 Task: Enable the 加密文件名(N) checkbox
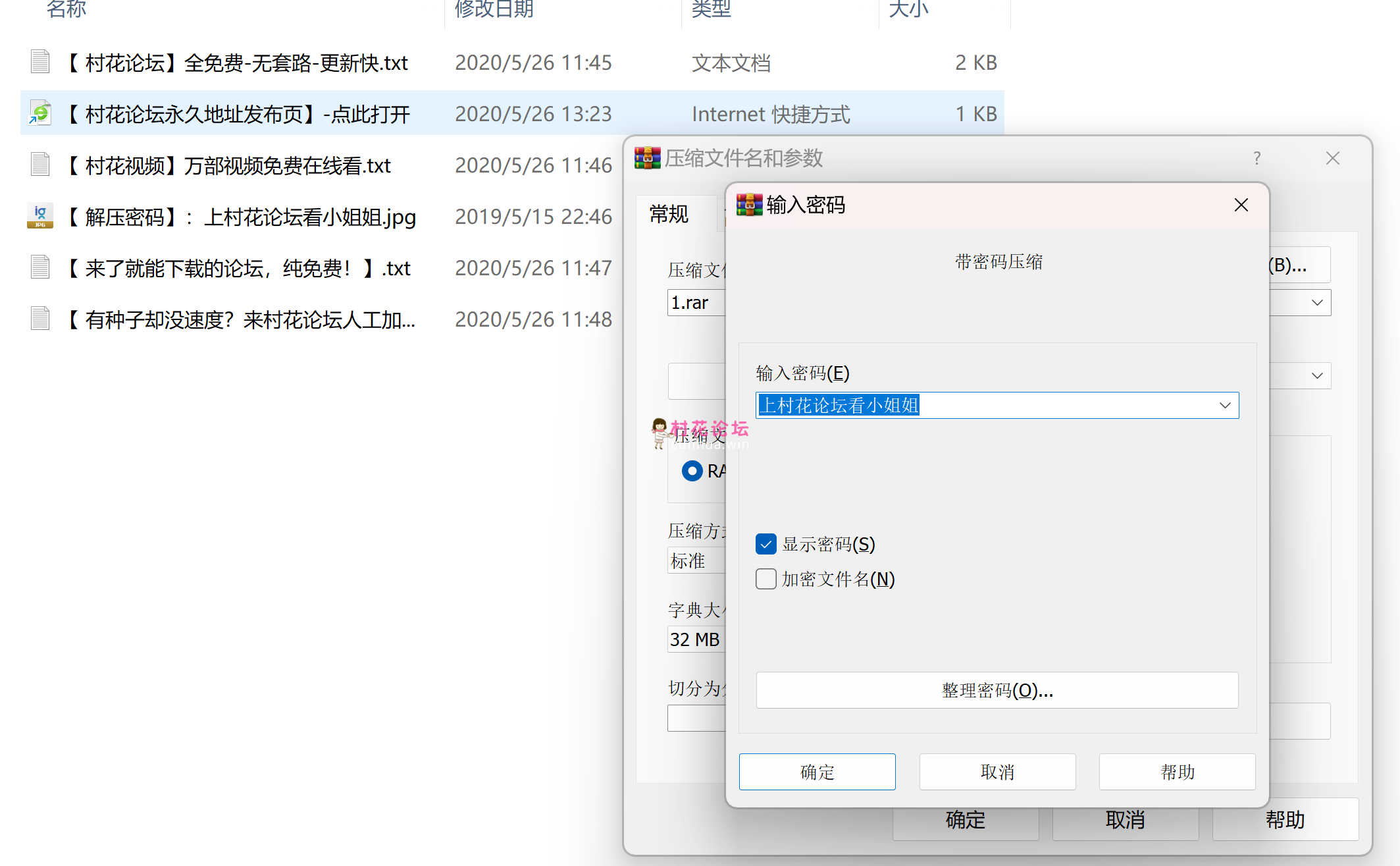point(765,579)
